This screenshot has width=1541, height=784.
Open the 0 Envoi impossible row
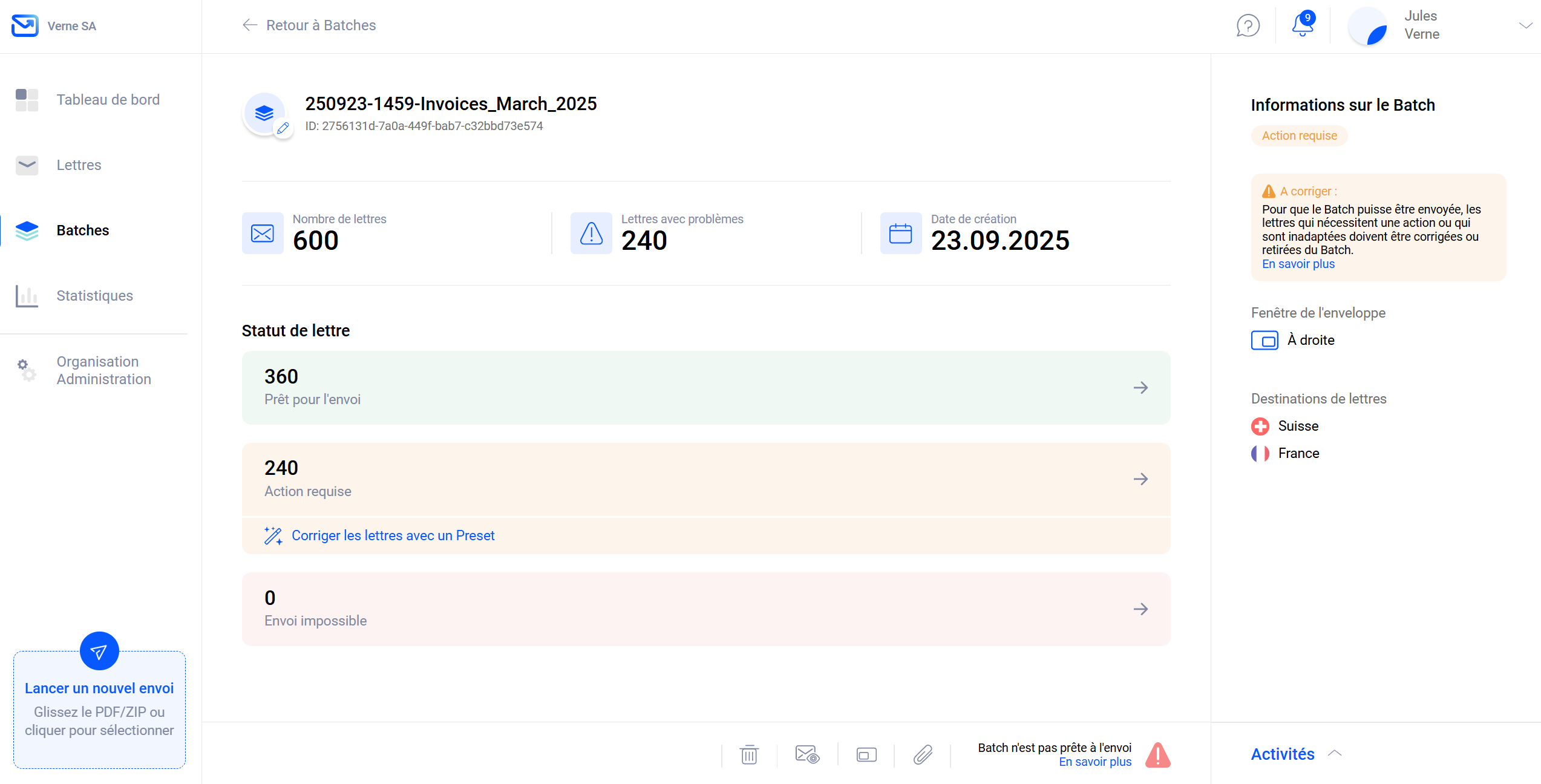(705, 609)
